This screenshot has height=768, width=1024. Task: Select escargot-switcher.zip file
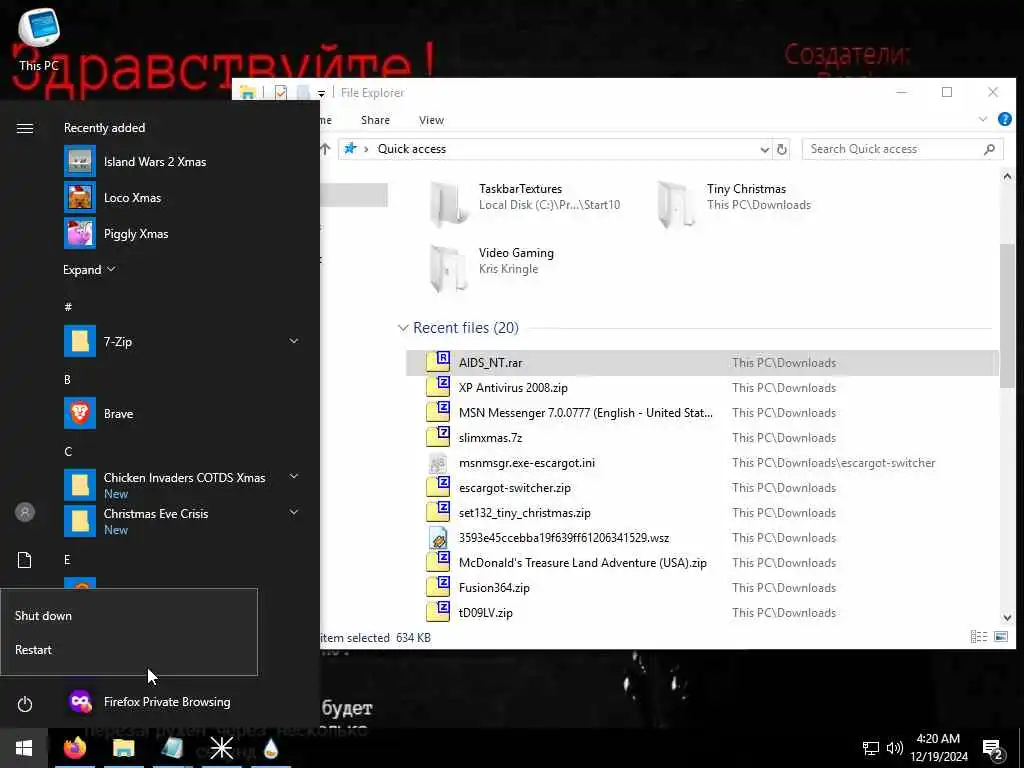point(701,488)
